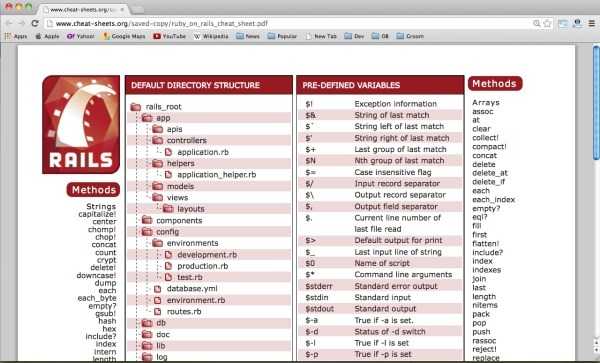Select the cheat-sheets.org browser tab

click(x=82, y=9)
